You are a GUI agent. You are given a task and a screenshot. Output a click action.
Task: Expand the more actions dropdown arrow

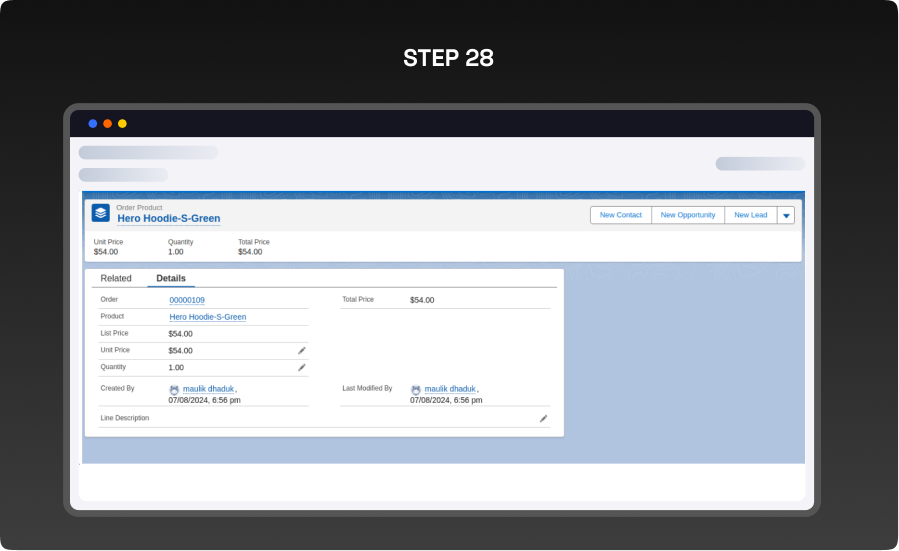tap(786, 216)
